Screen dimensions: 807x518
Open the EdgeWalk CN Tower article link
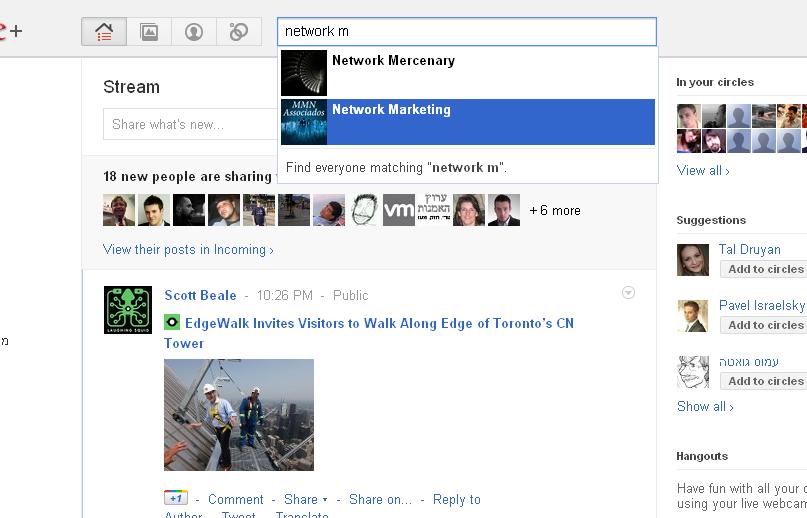(x=369, y=333)
